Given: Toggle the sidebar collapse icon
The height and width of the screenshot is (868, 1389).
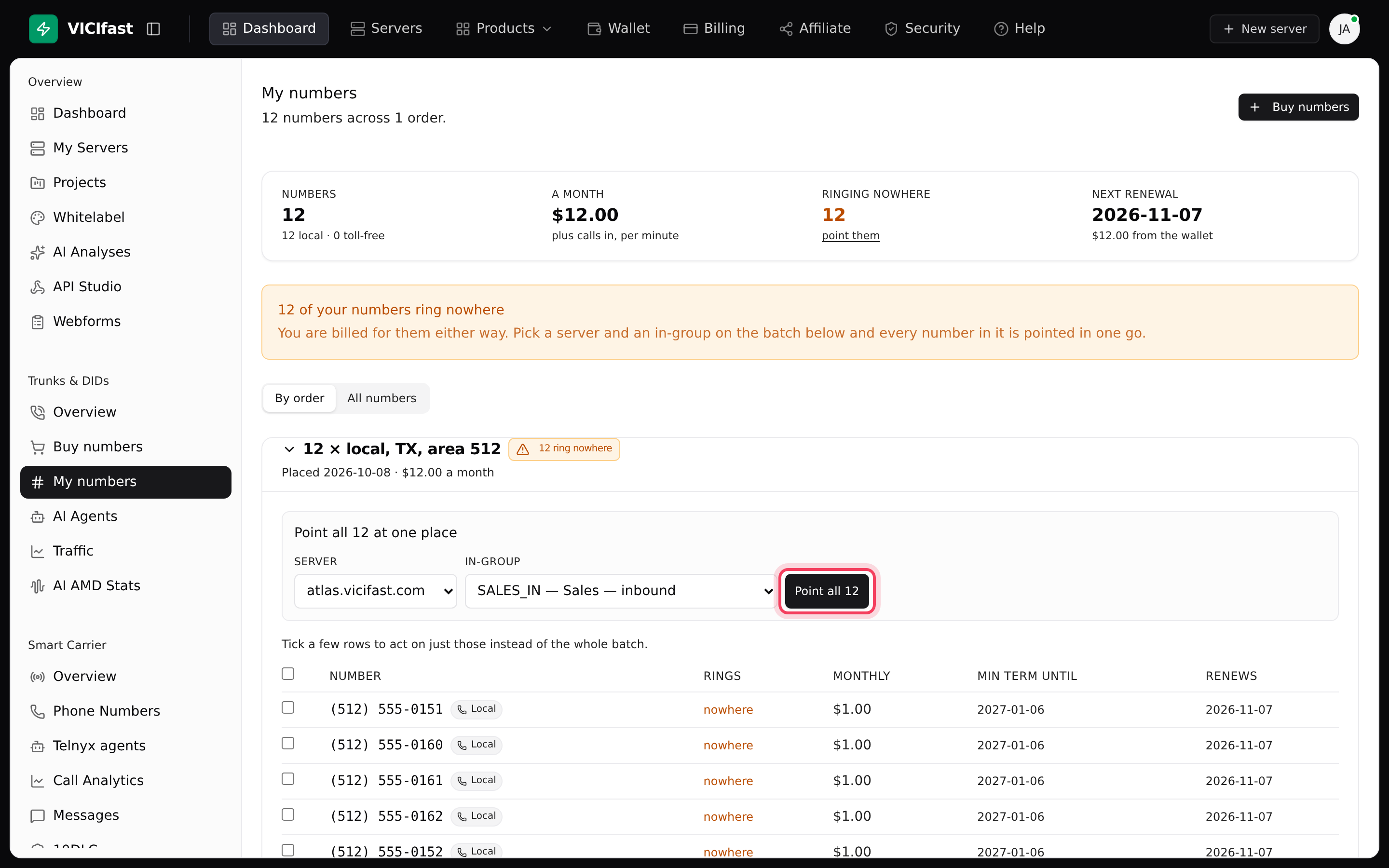Looking at the screenshot, I should (153, 29).
